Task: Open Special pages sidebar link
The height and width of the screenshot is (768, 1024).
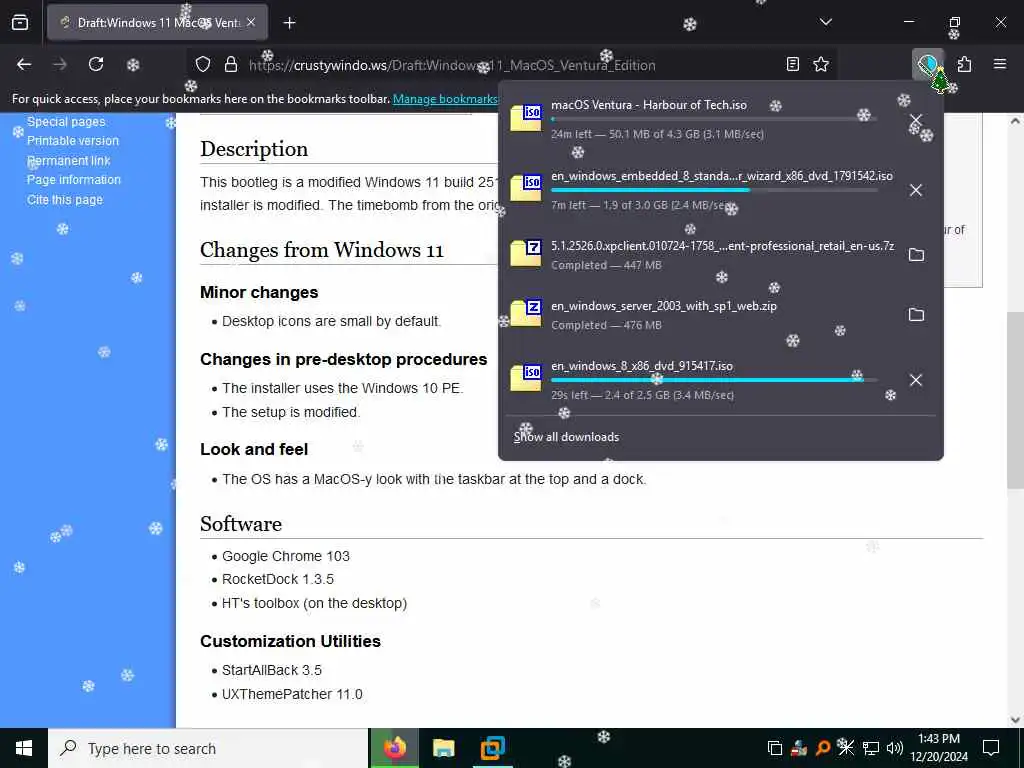Action: pyautogui.click(x=66, y=121)
